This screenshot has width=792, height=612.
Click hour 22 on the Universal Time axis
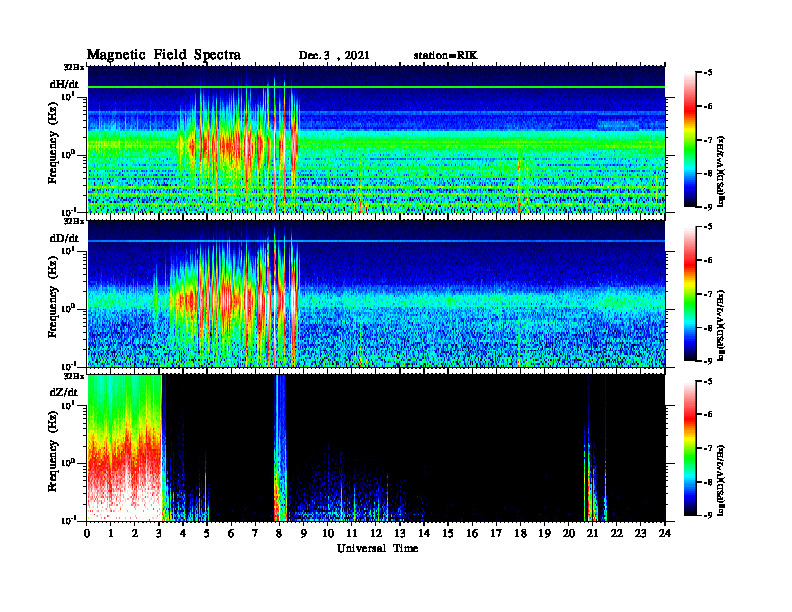616,534
